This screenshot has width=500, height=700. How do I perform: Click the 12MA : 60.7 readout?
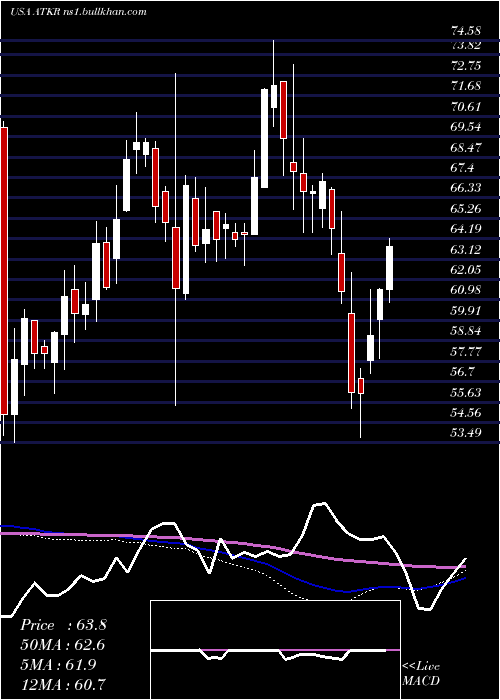(x=63, y=684)
